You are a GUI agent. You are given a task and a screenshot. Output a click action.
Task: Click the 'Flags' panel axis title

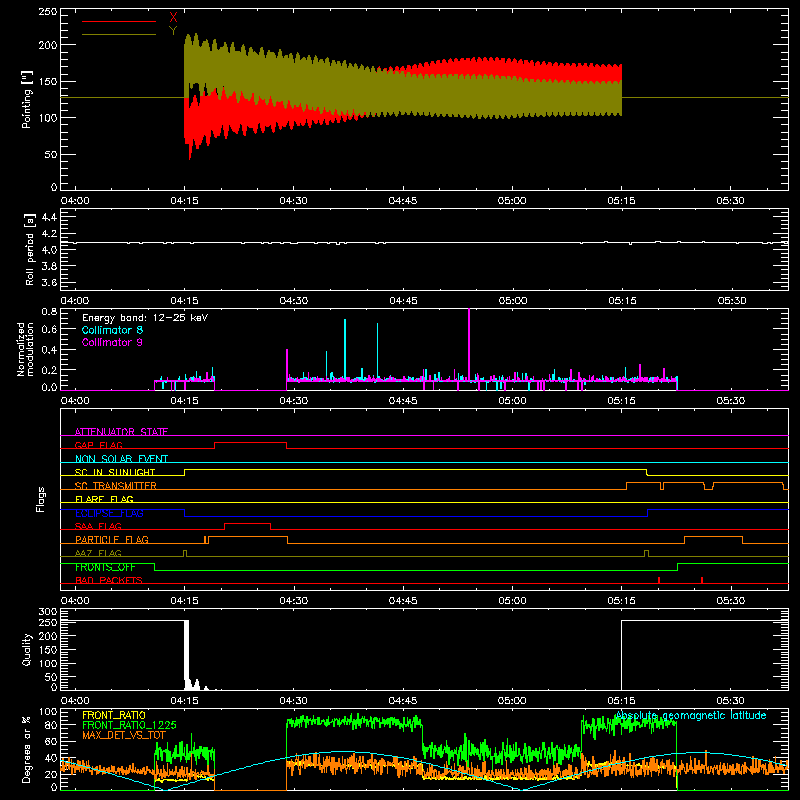pos(41,499)
